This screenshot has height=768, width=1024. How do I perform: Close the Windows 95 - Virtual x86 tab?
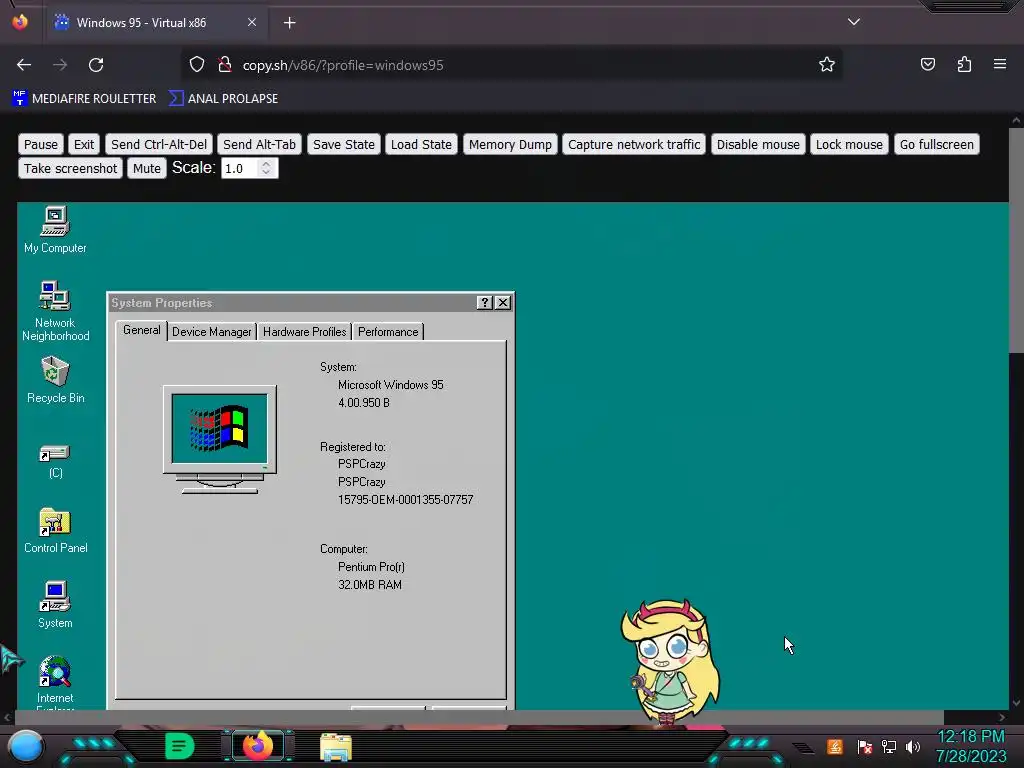tap(252, 22)
